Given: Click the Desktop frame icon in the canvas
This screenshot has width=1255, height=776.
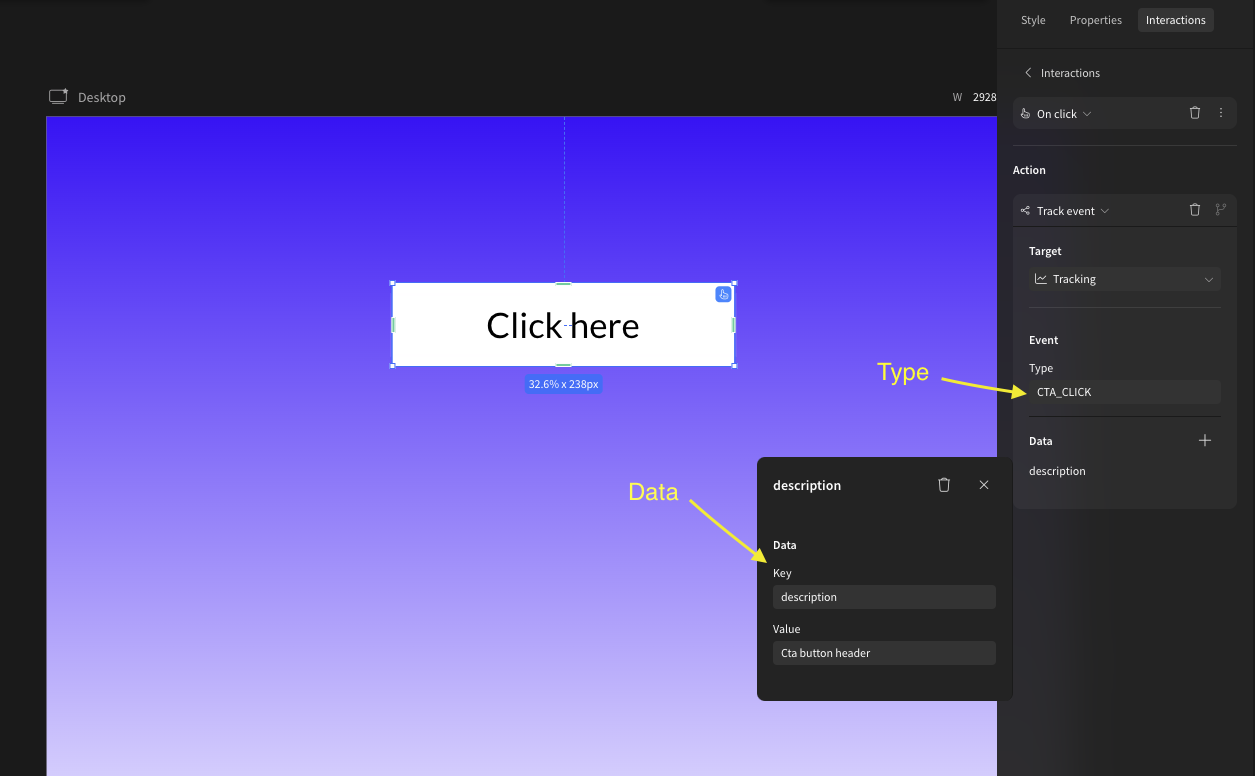Looking at the screenshot, I should point(58,96).
